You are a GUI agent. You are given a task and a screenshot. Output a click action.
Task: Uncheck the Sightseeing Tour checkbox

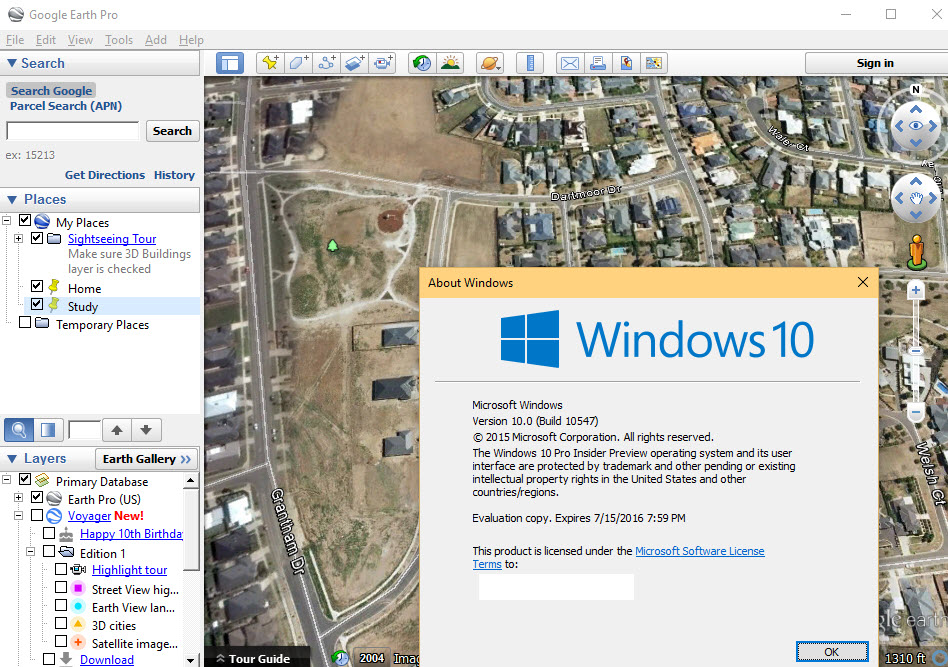click(37, 238)
